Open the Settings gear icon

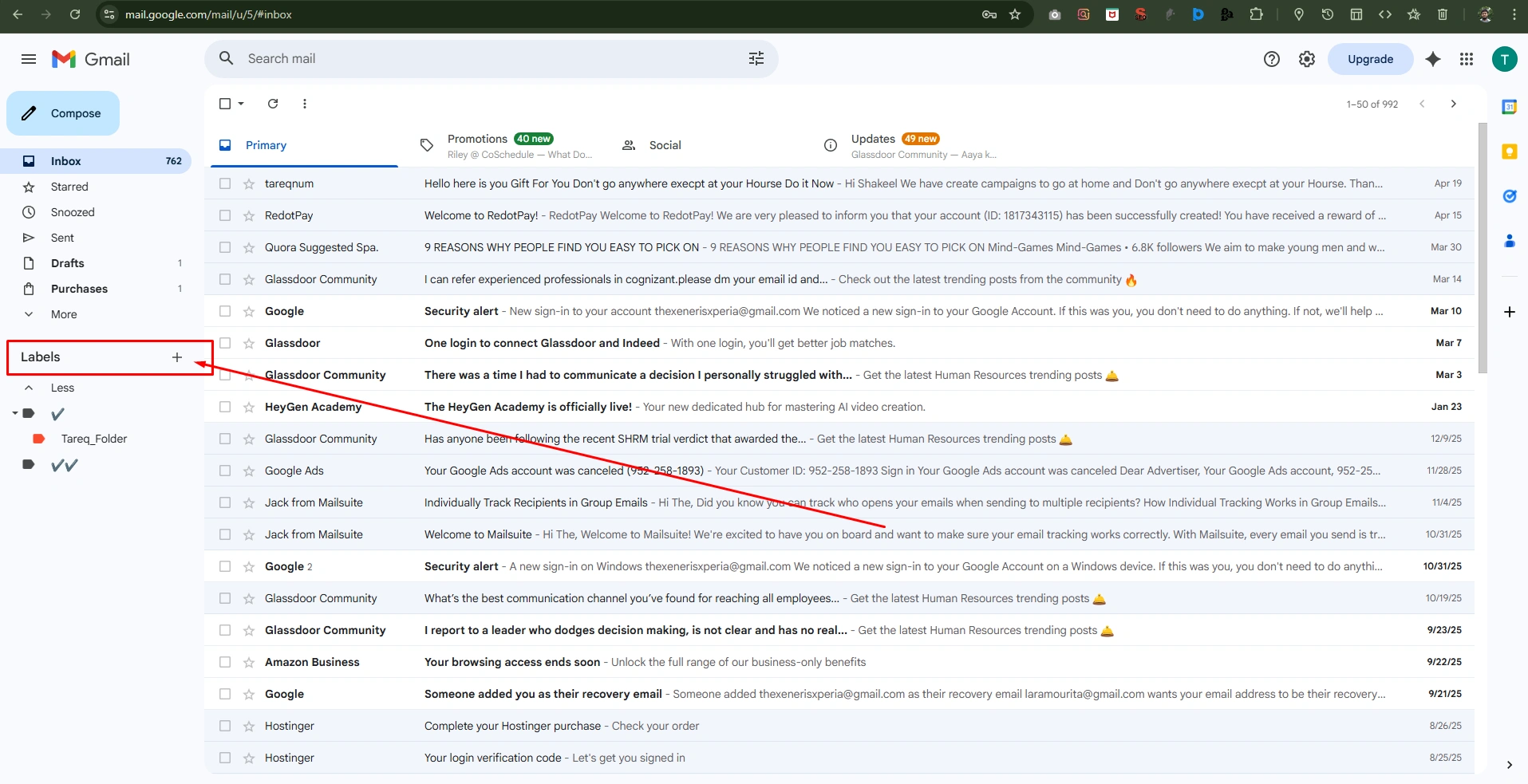(x=1307, y=59)
